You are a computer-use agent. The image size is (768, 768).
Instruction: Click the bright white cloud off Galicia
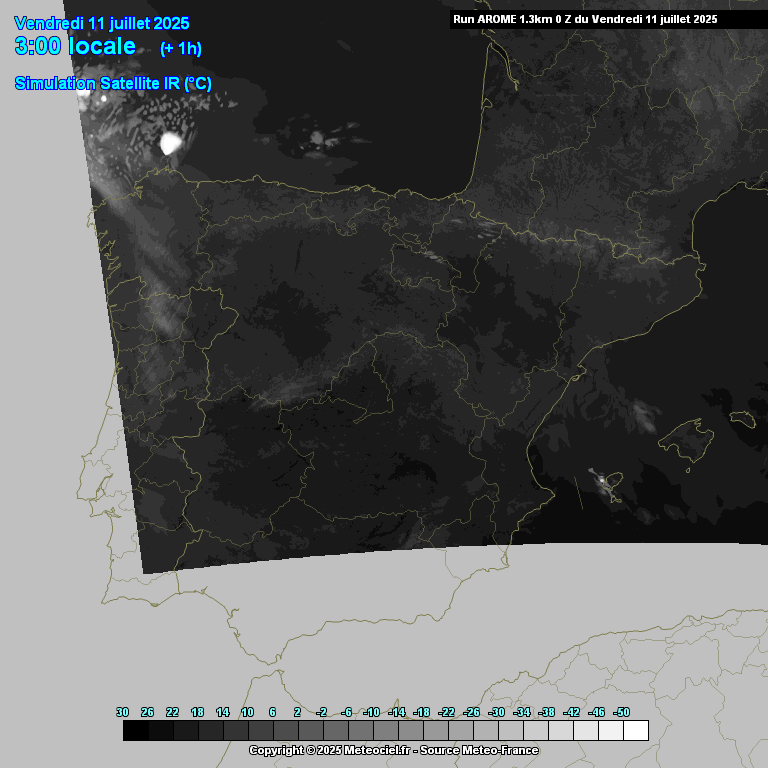coord(171,143)
